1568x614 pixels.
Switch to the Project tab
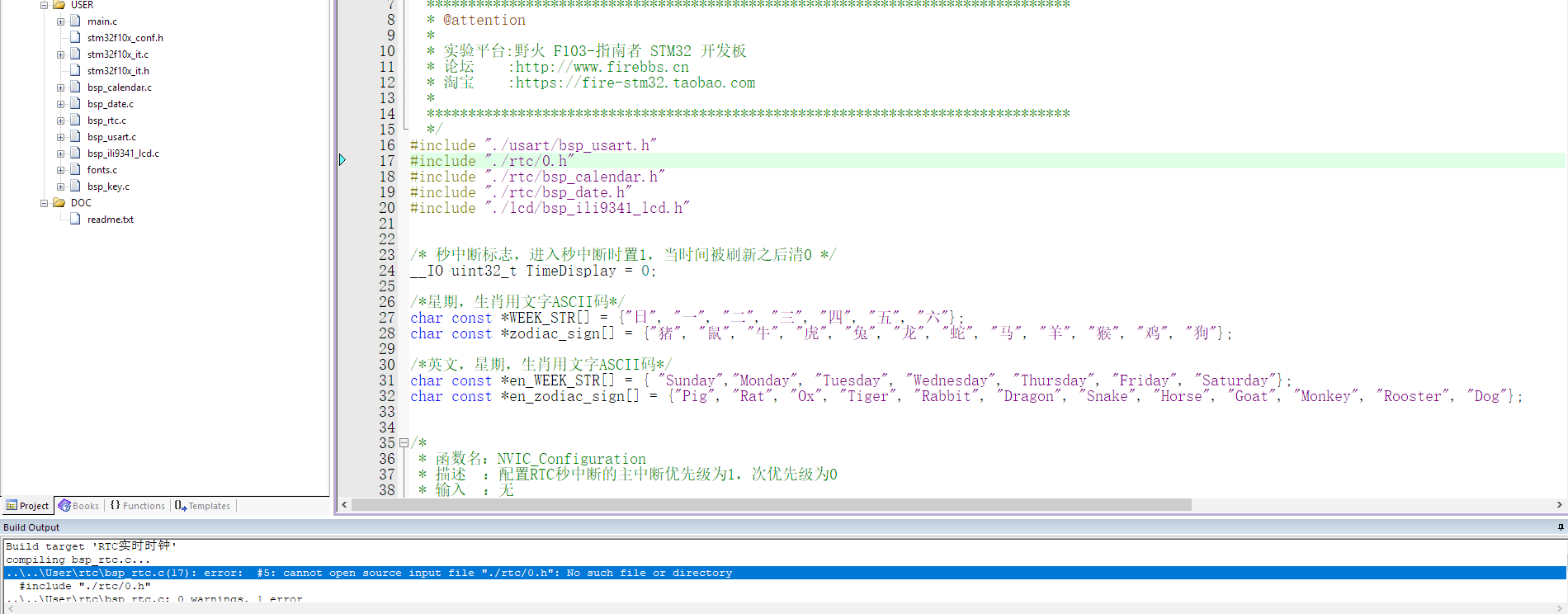(x=27, y=506)
